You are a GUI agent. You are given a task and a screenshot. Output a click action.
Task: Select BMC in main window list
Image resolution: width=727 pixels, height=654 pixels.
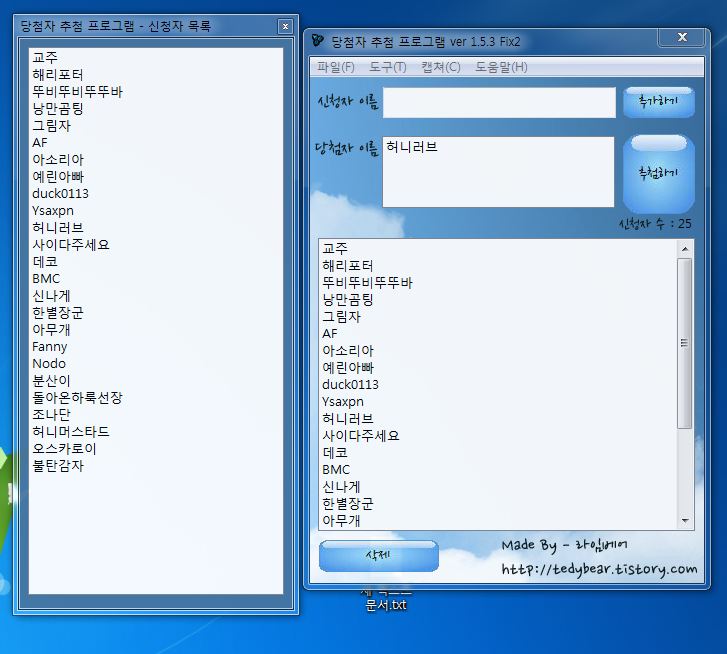pyautogui.click(x=336, y=470)
